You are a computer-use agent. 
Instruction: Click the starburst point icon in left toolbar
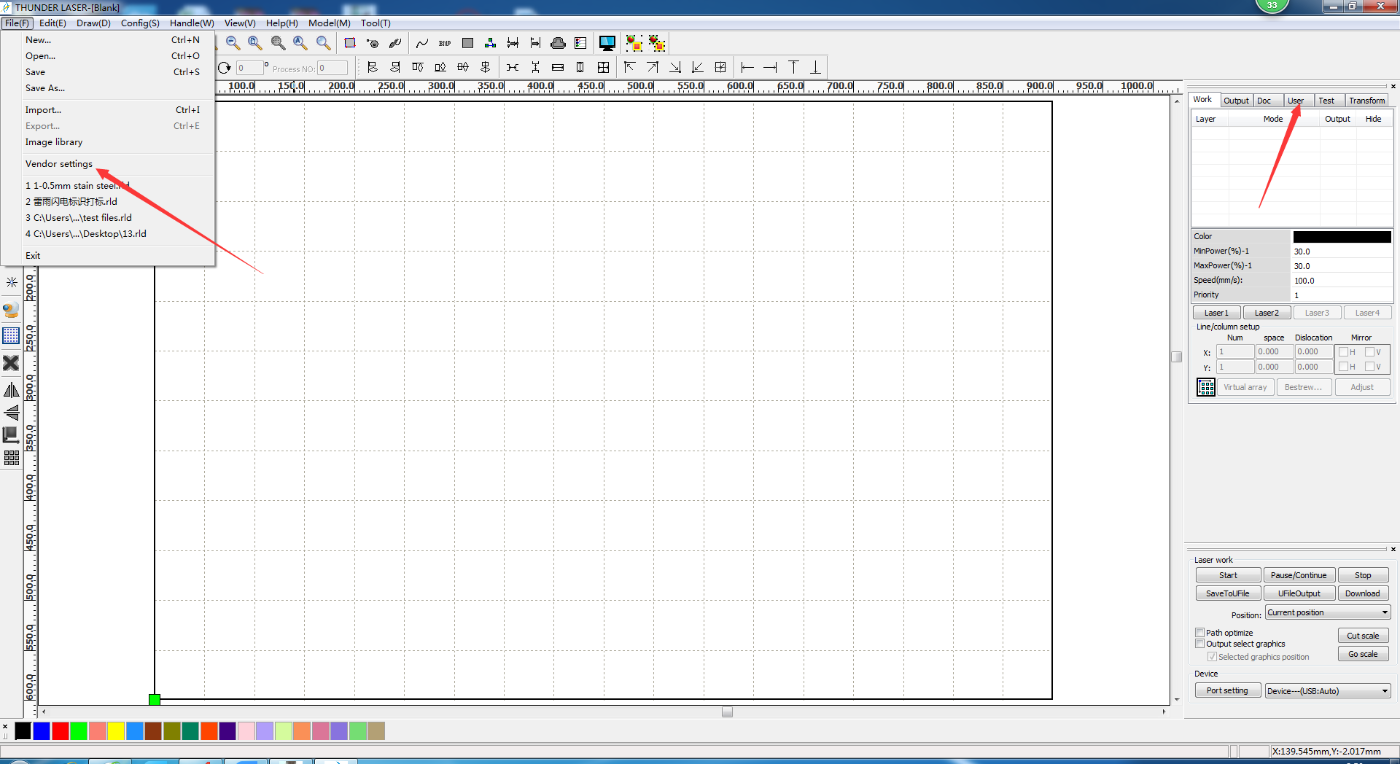coord(11,282)
